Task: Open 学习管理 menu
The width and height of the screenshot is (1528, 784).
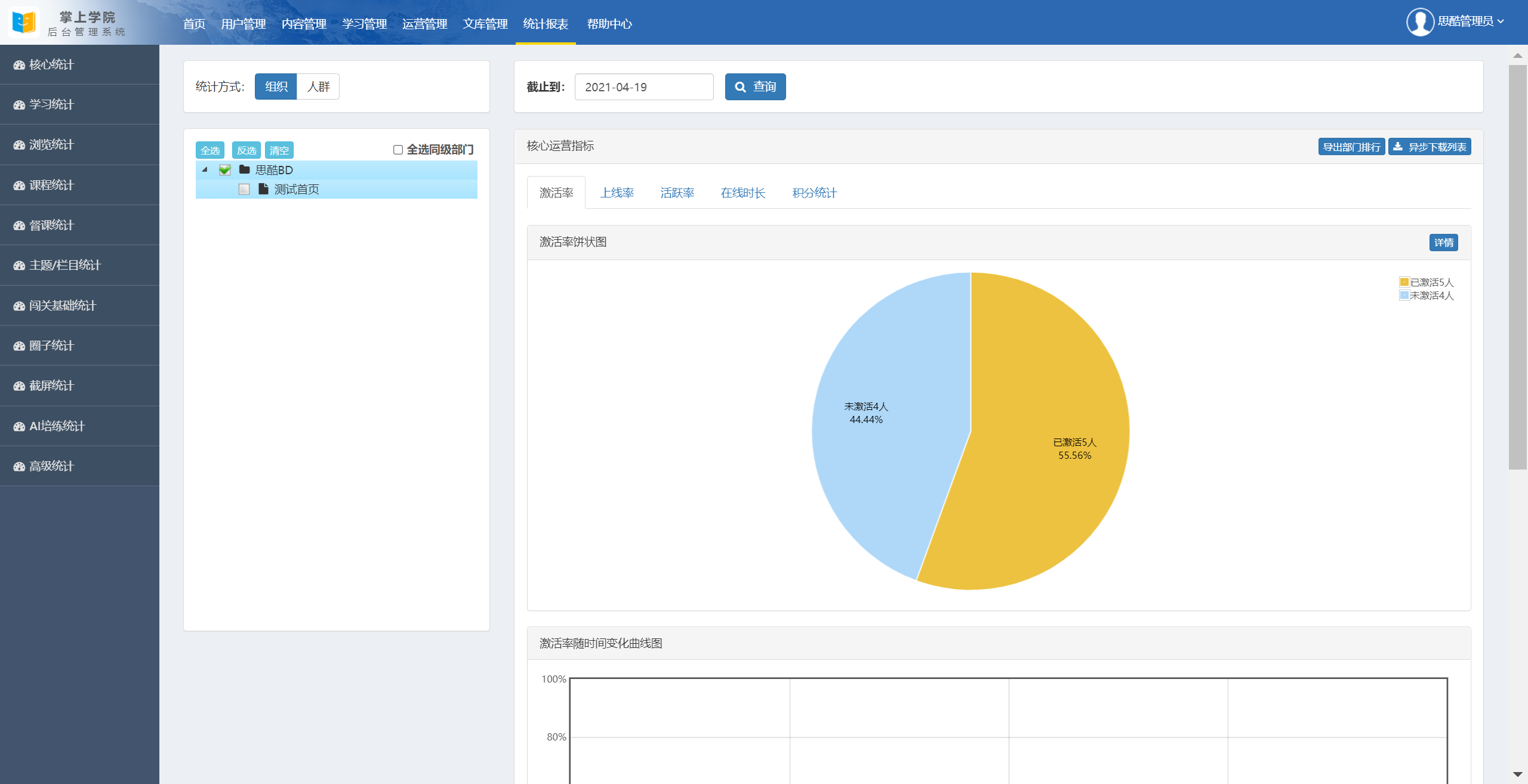Action: coord(365,24)
